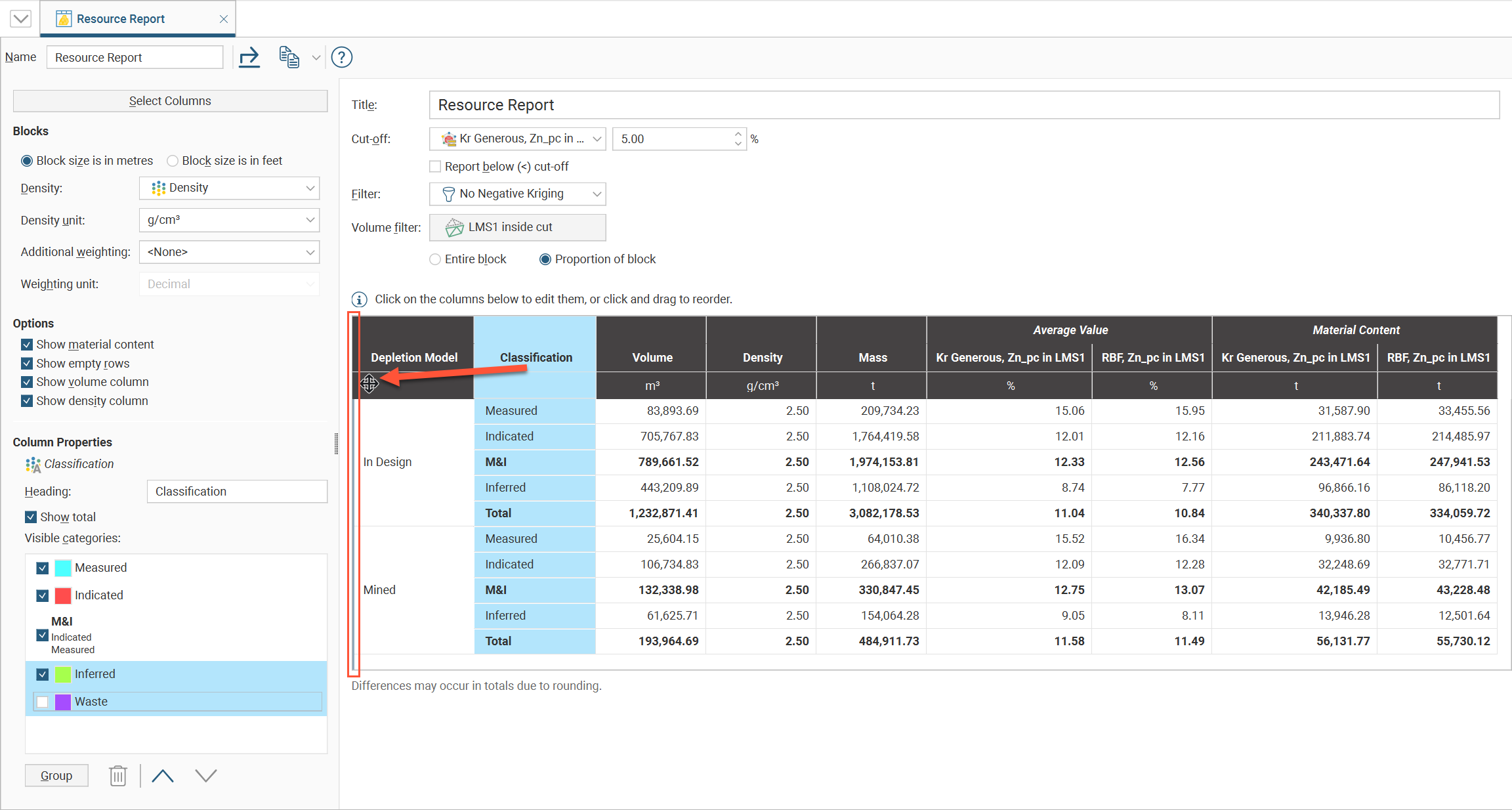Click the purple Waste color swatch

(63, 702)
